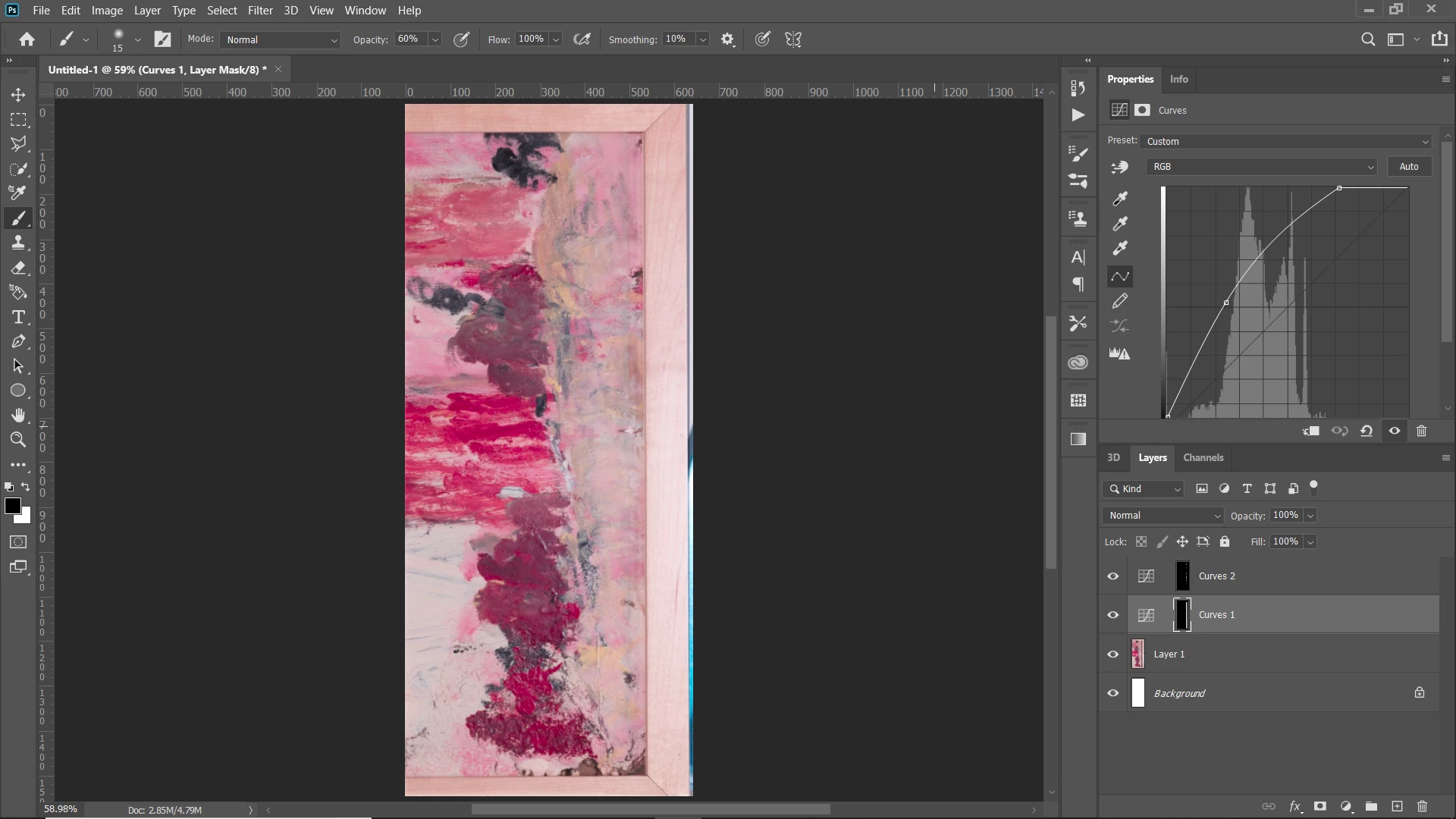This screenshot has height=819, width=1456.
Task: Select the Hand tool
Action: pyautogui.click(x=18, y=415)
